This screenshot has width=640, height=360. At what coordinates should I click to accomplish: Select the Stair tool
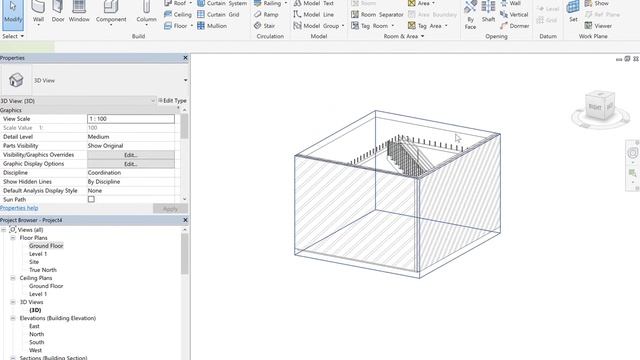coord(264,26)
